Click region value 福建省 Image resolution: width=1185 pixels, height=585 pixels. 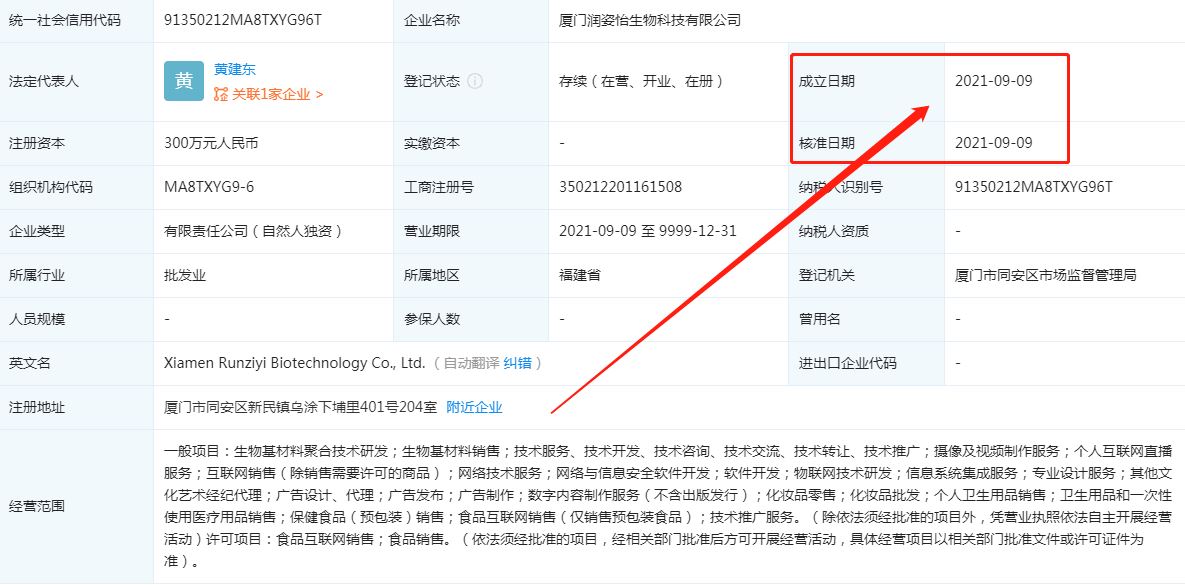(580, 275)
